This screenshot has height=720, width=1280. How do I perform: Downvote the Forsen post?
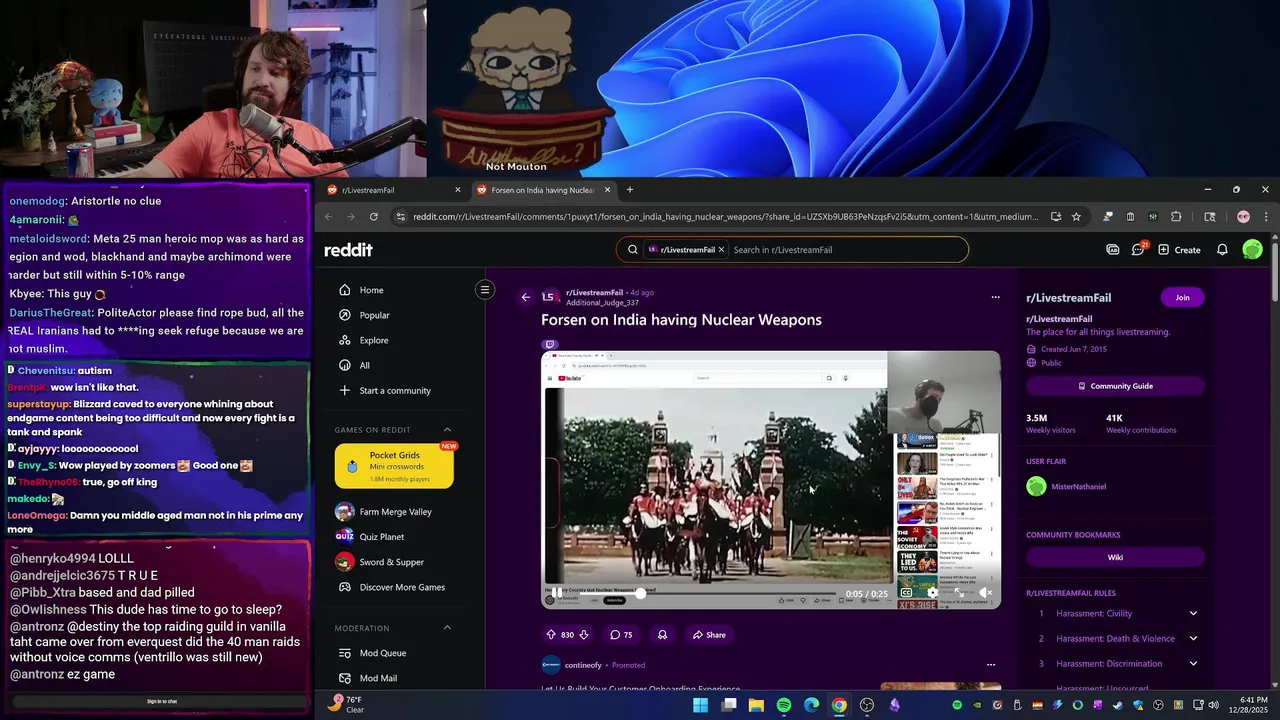[x=584, y=635]
